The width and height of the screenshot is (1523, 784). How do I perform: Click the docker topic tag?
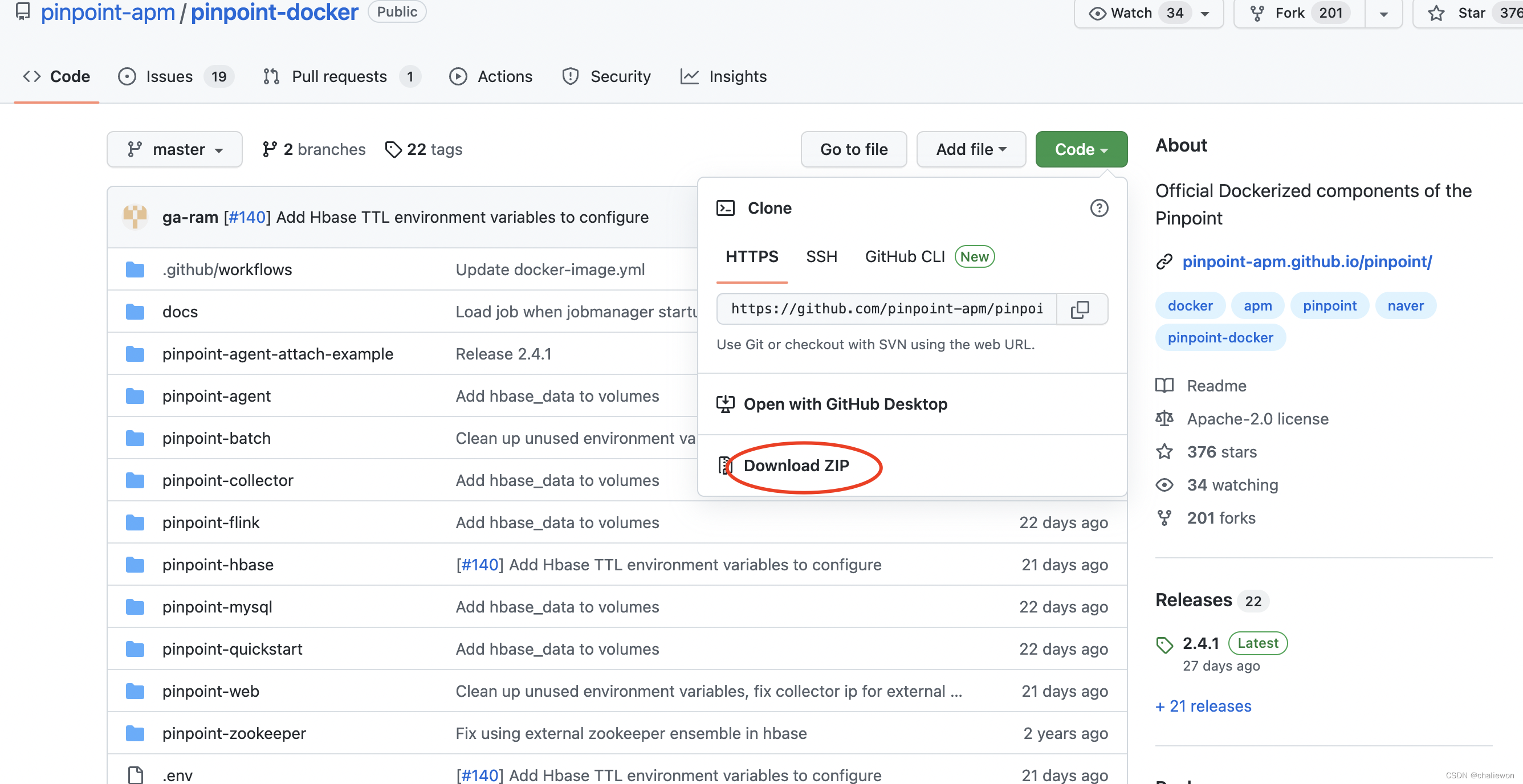pyautogui.click(x=1190, y=305)
